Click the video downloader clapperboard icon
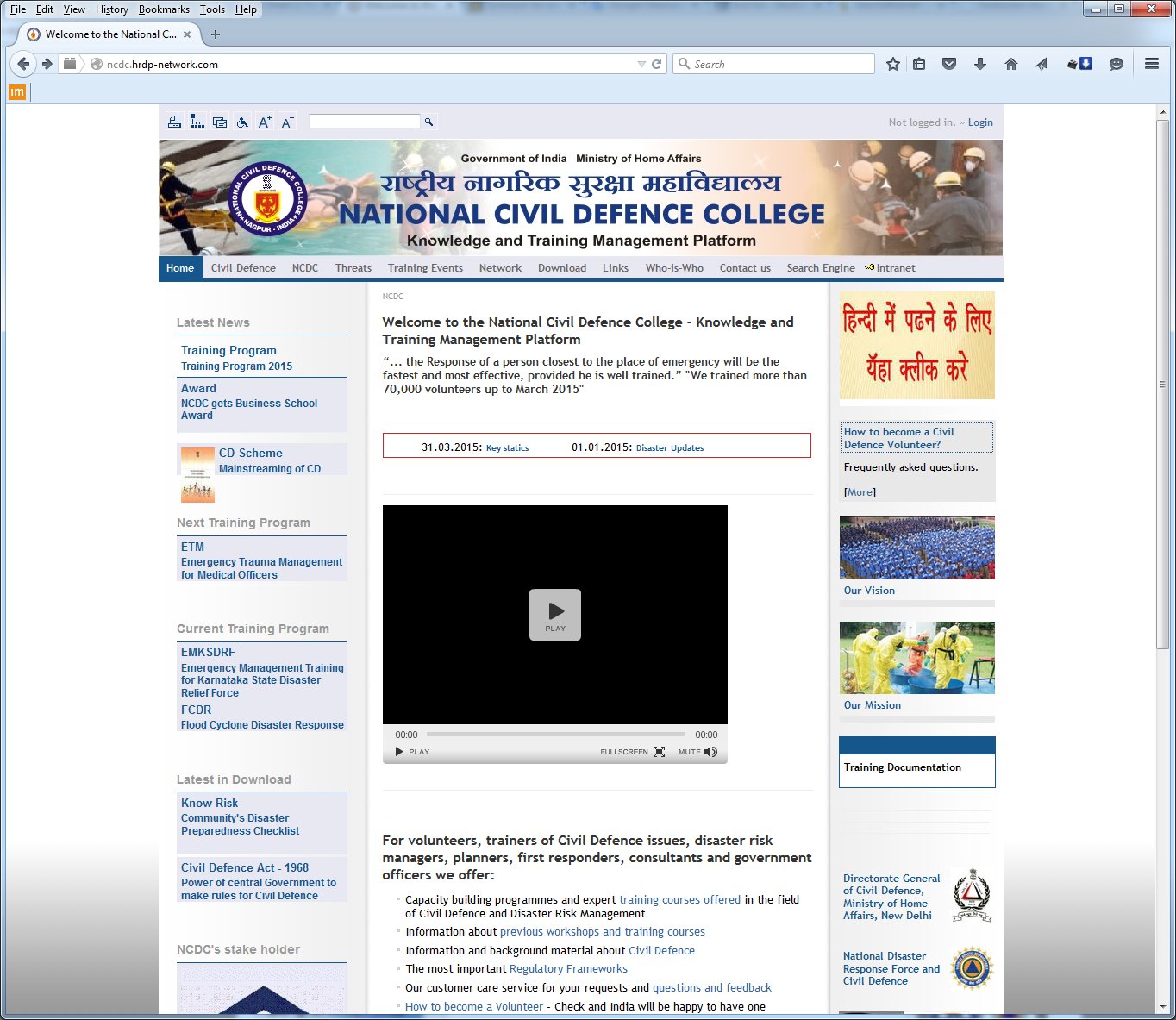 pyautogui.click(x=1079, y=64)
